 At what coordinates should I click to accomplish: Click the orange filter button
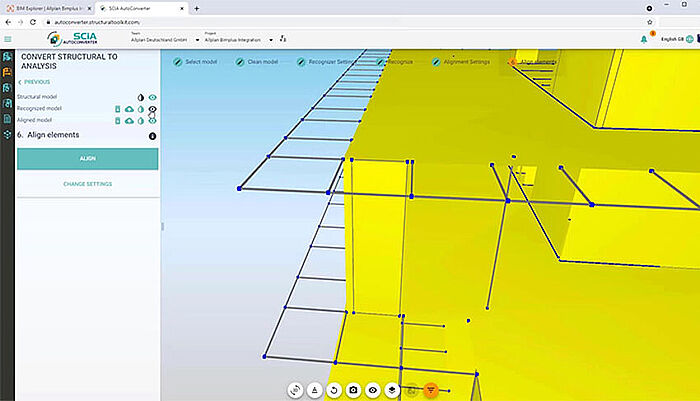[x=430, y=390]
